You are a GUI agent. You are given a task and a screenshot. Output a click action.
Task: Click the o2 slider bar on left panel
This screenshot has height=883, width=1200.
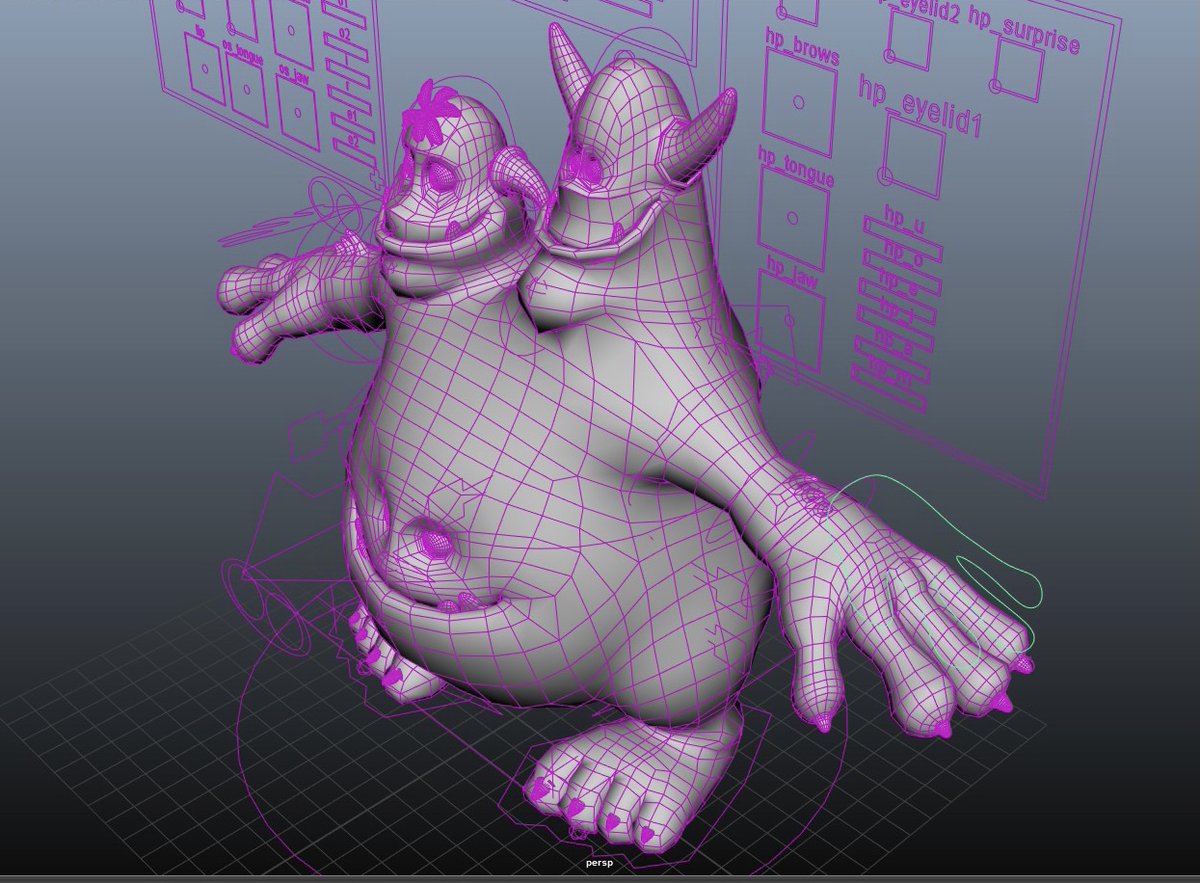click(346, 49)
